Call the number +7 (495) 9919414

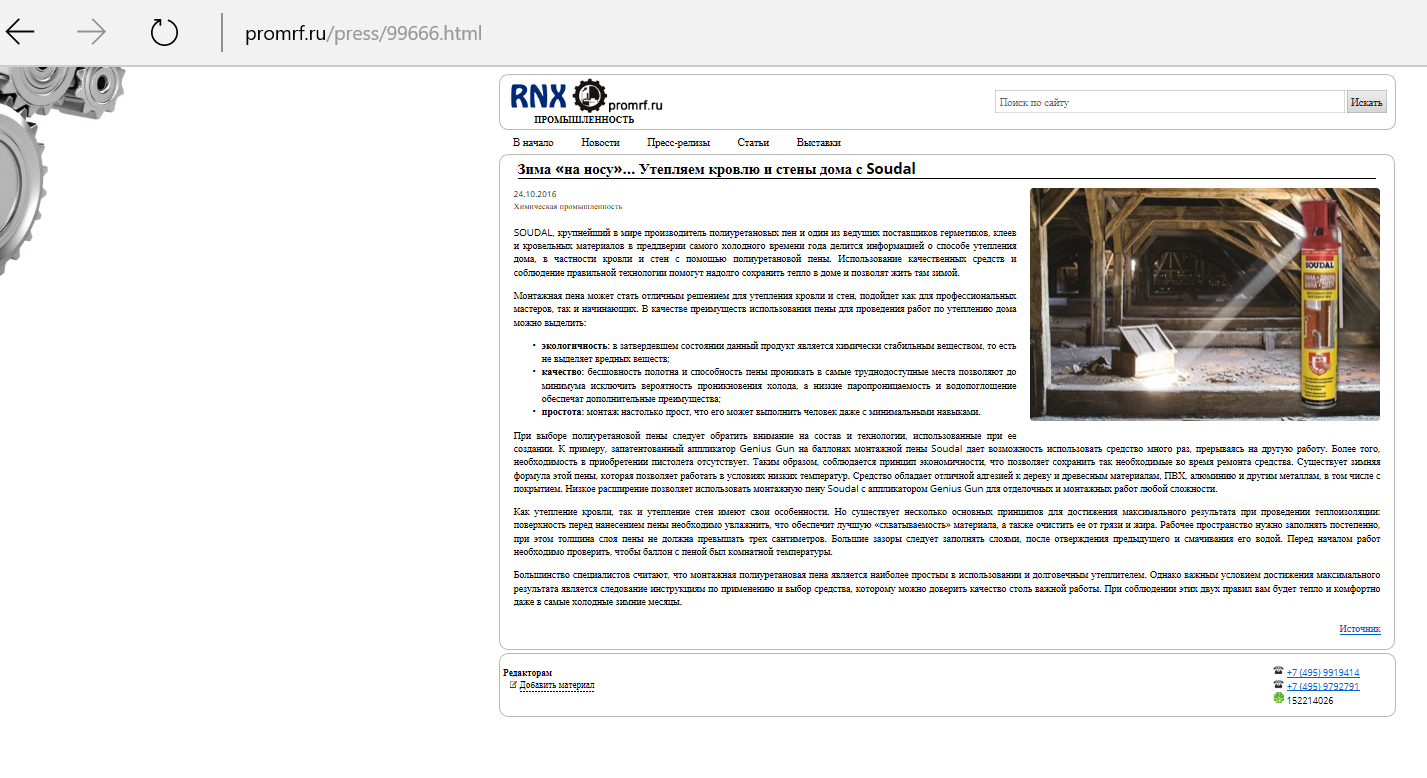[1323, 673]
